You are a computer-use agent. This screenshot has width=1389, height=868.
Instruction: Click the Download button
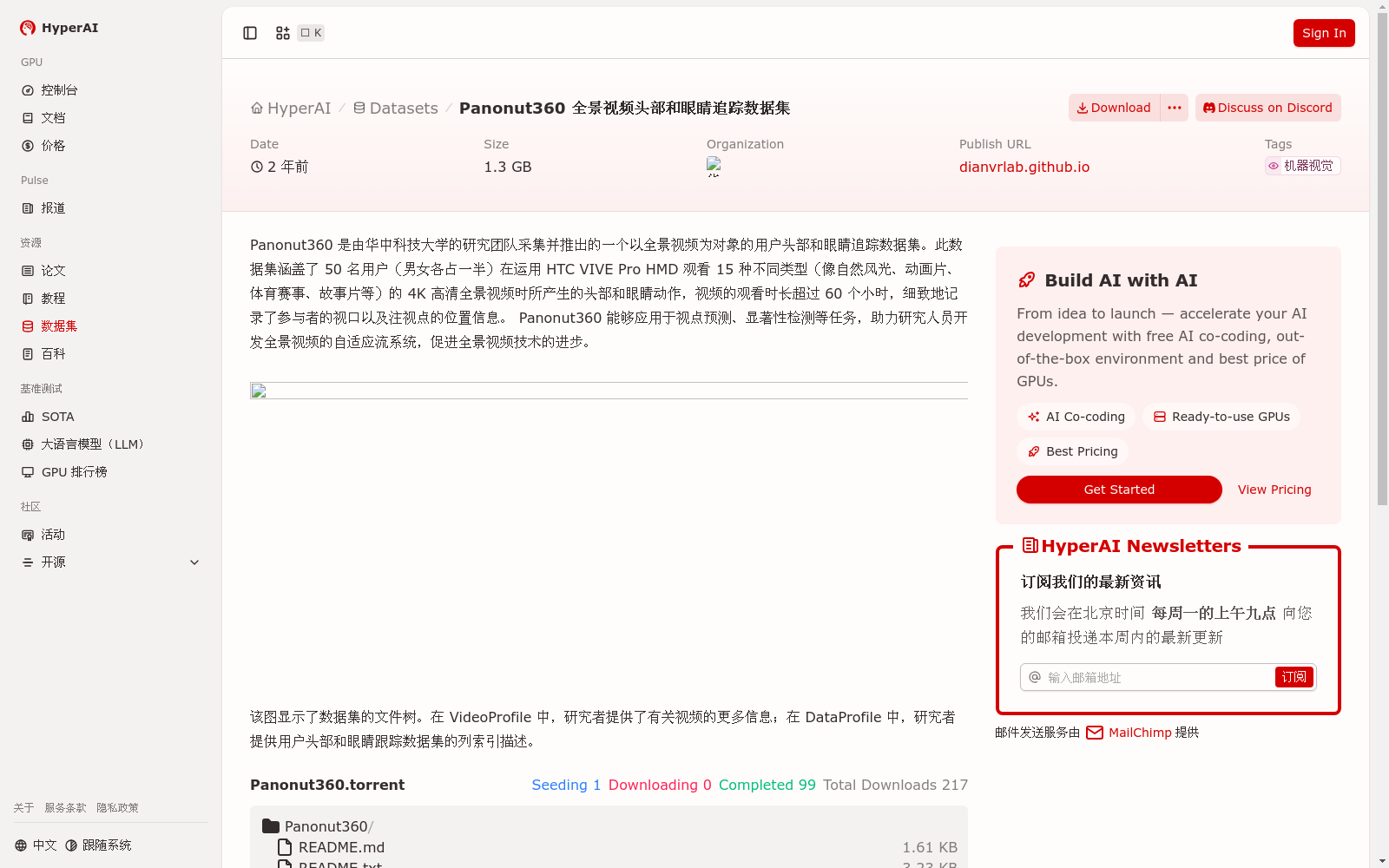tap(1114, 108)
